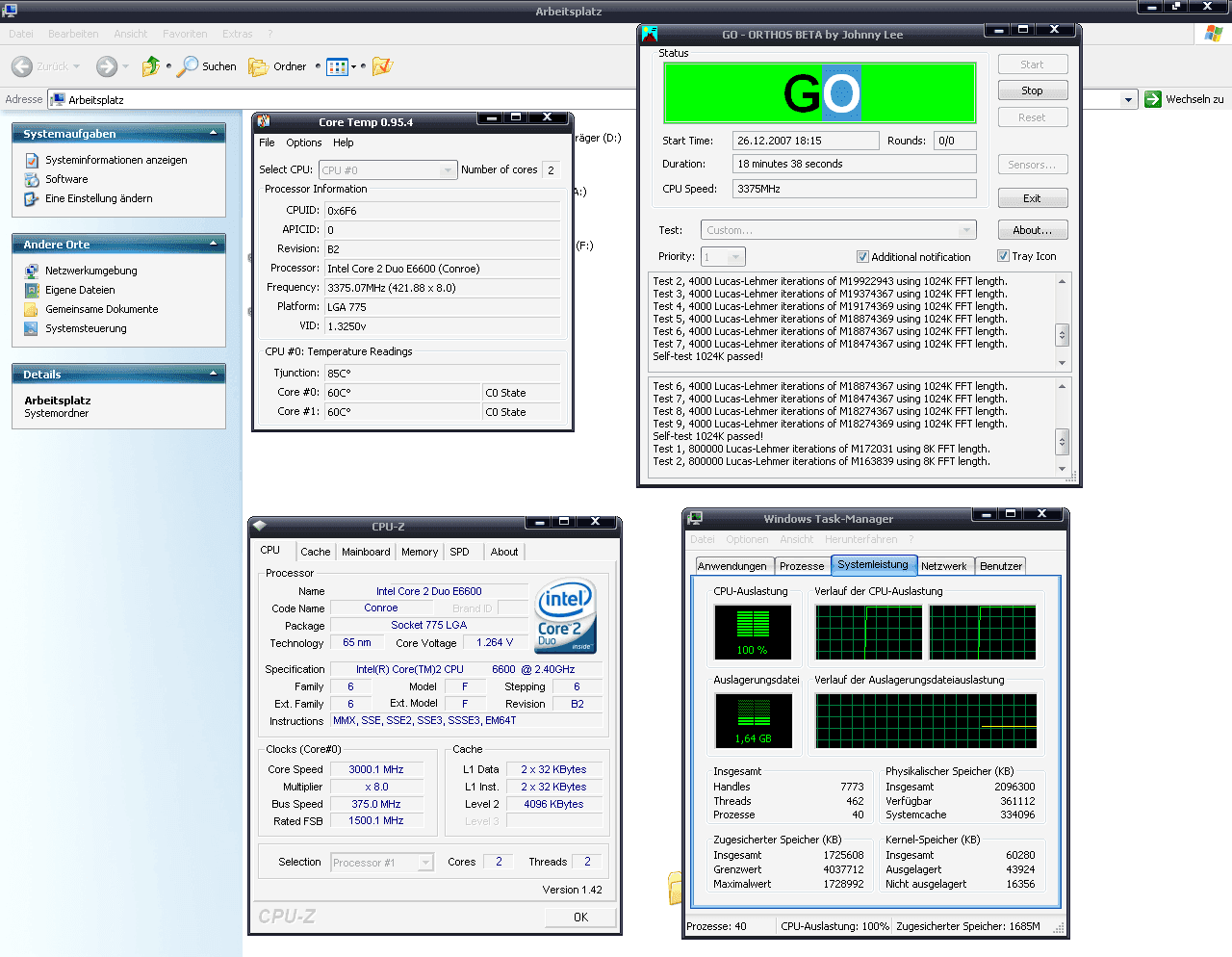Click Systeminformationen anzeigen icon
Viewport: 1232px width, 957px height.
(32, 160)
